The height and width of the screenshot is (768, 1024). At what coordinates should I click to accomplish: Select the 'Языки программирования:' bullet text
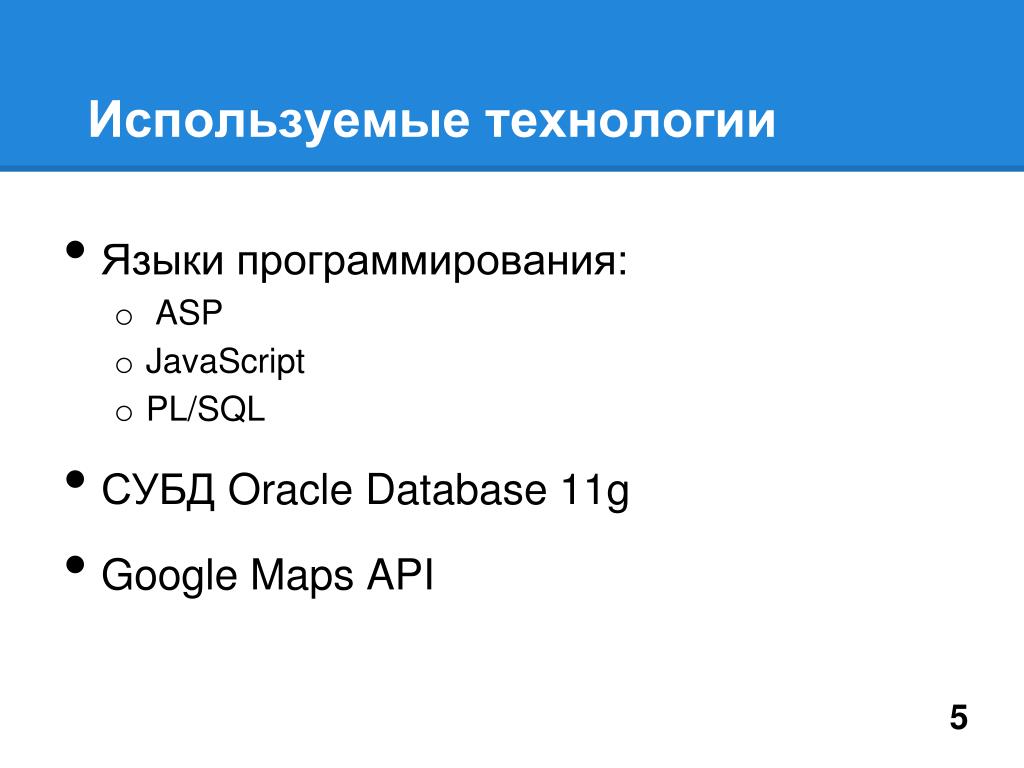(x=364, y=262)
